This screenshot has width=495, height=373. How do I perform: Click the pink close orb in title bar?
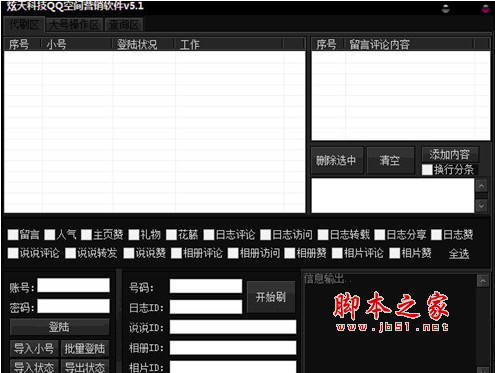pos(486,9)
